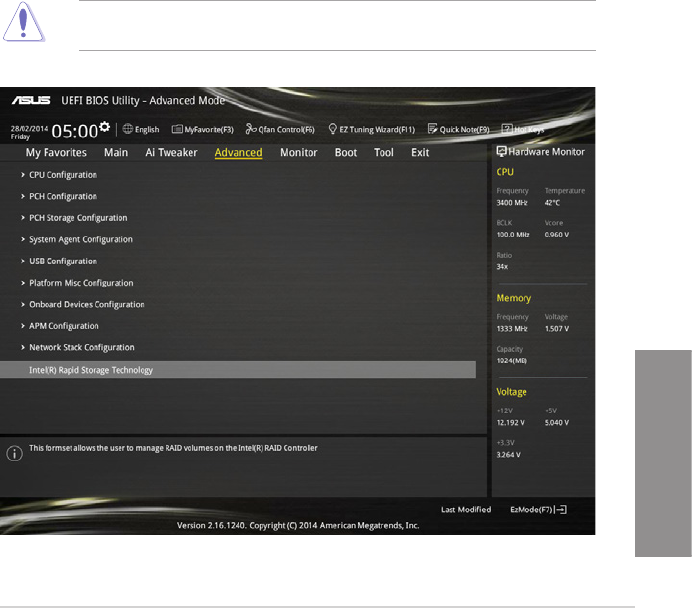692x608 pixels.
Task: Click the Version 2.16.1240 copyright text
Action: [298, 525]
